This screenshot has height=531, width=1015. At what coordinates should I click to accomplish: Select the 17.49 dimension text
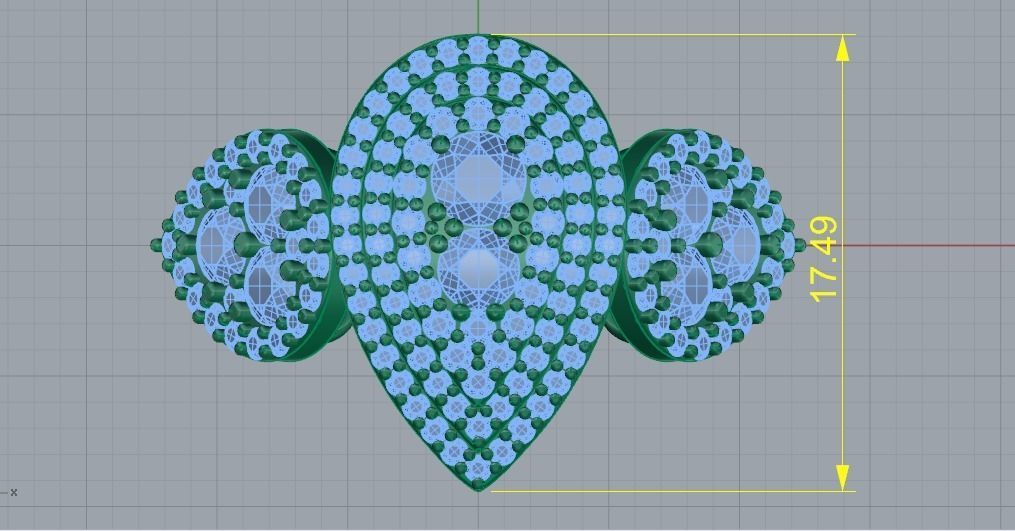[x=824, y=260]
